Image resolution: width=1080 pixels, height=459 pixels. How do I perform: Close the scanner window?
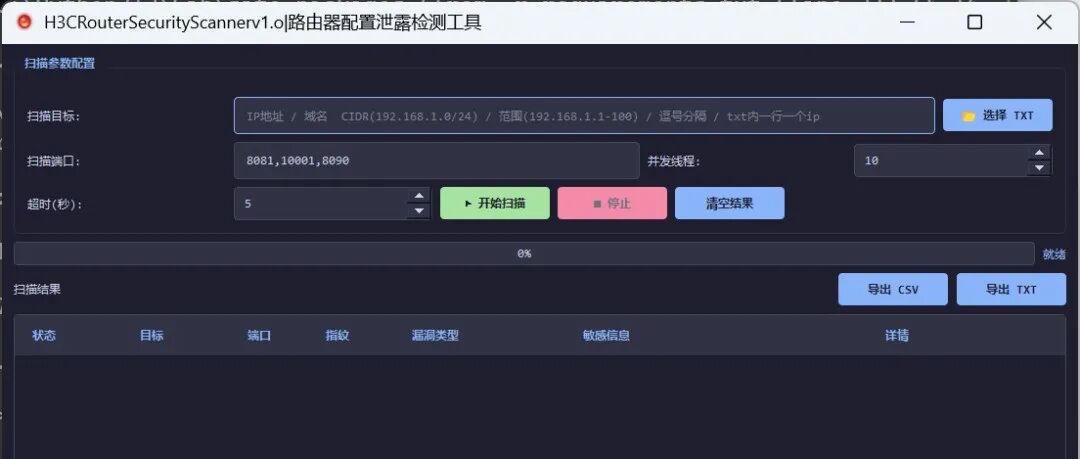pos(1044,23)
